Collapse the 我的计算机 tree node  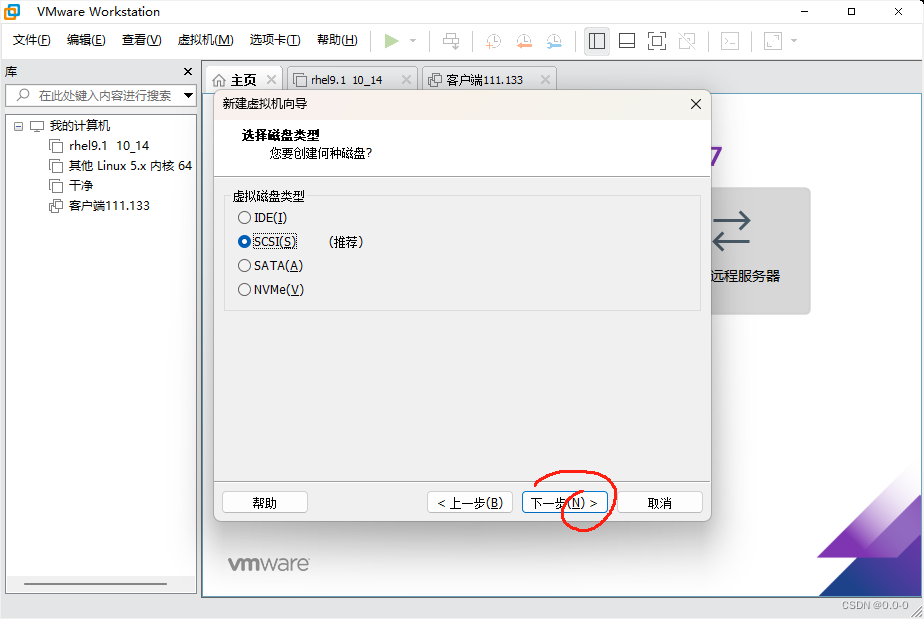pos(16,125)
